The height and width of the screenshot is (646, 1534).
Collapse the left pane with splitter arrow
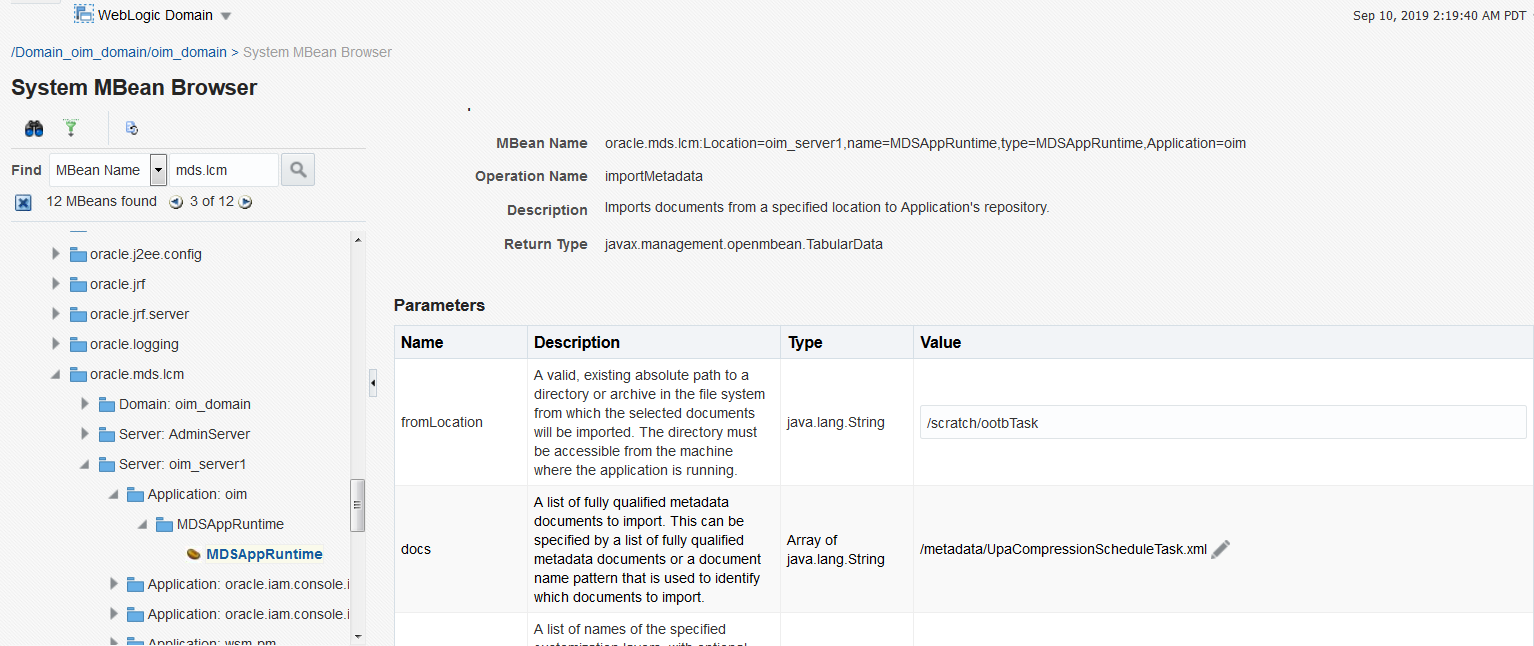pyautogui.click(x=373, y=382)
